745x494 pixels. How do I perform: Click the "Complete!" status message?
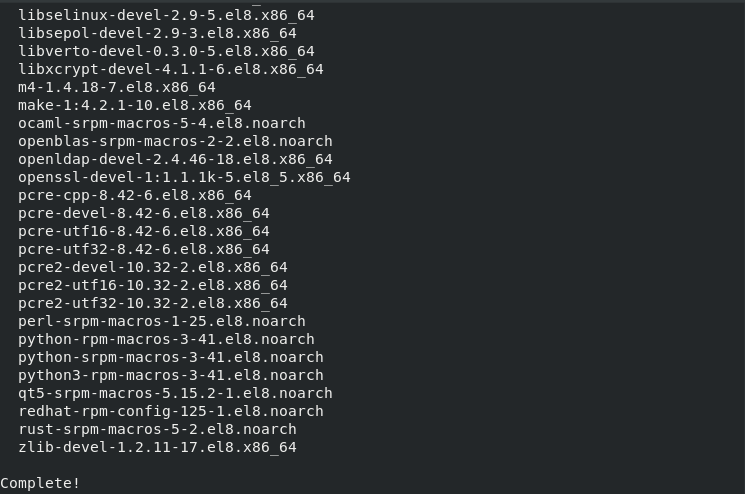click(x=40, y=483)
